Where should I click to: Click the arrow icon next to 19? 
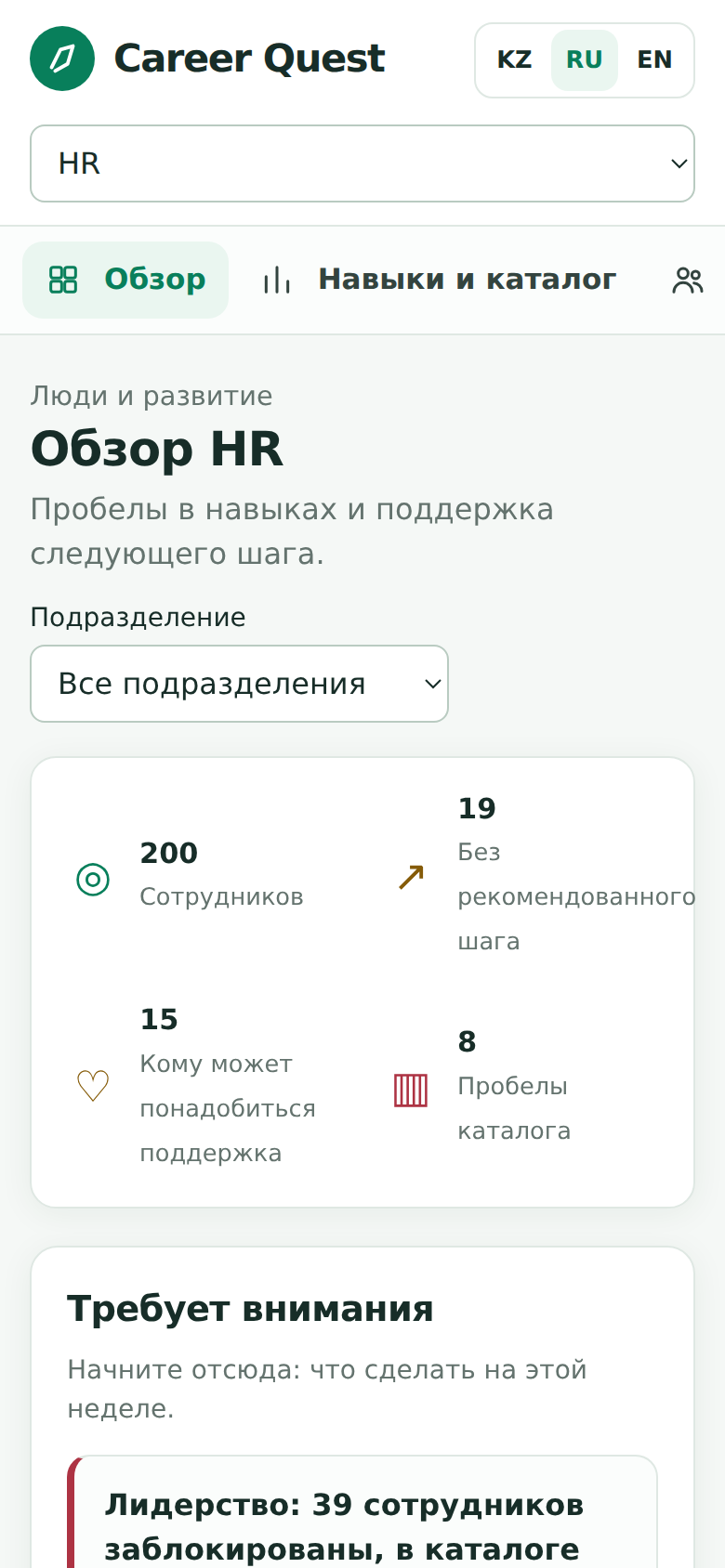411,876
